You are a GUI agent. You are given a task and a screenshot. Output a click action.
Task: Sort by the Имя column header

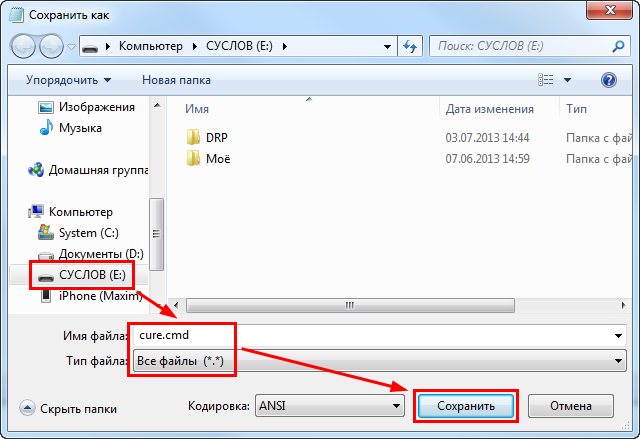point(197,109)
